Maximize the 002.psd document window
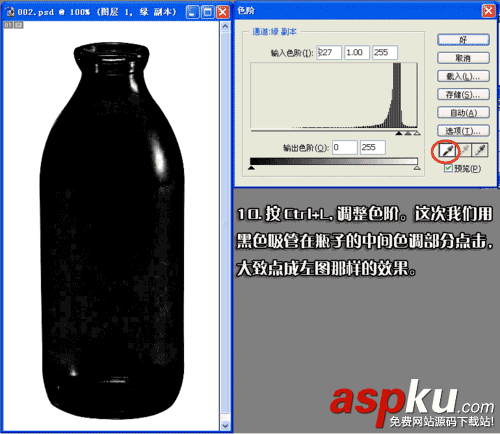The image size is (500, 434). [207, 12]
